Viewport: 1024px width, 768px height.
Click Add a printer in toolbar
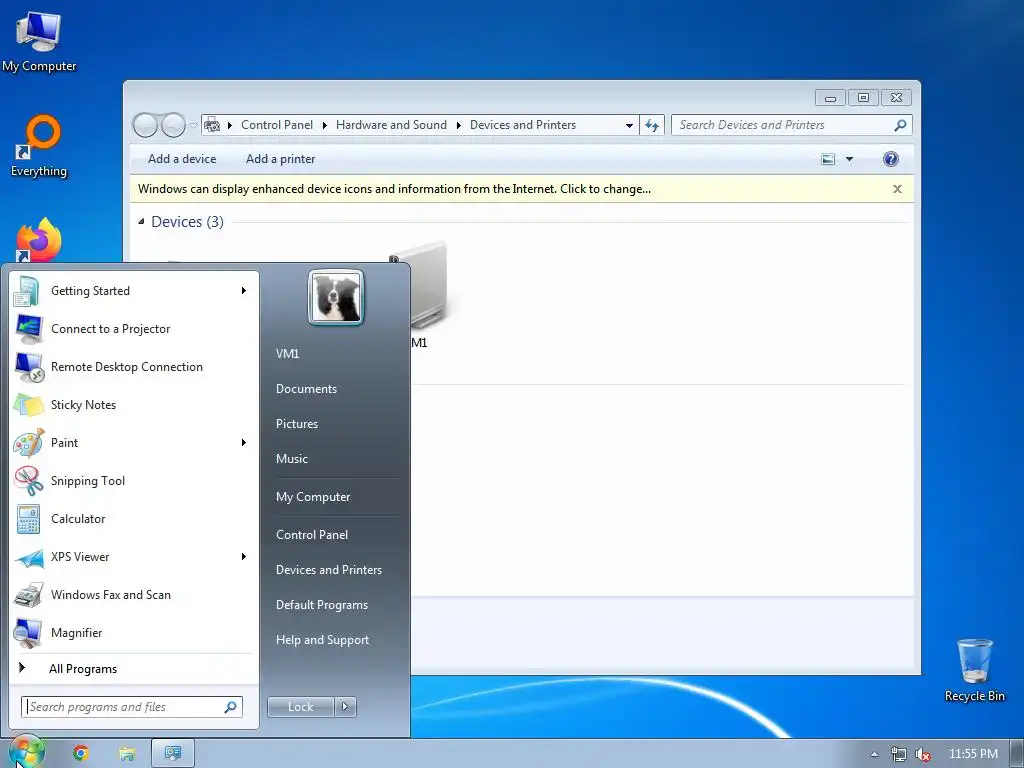click(280, 159)
